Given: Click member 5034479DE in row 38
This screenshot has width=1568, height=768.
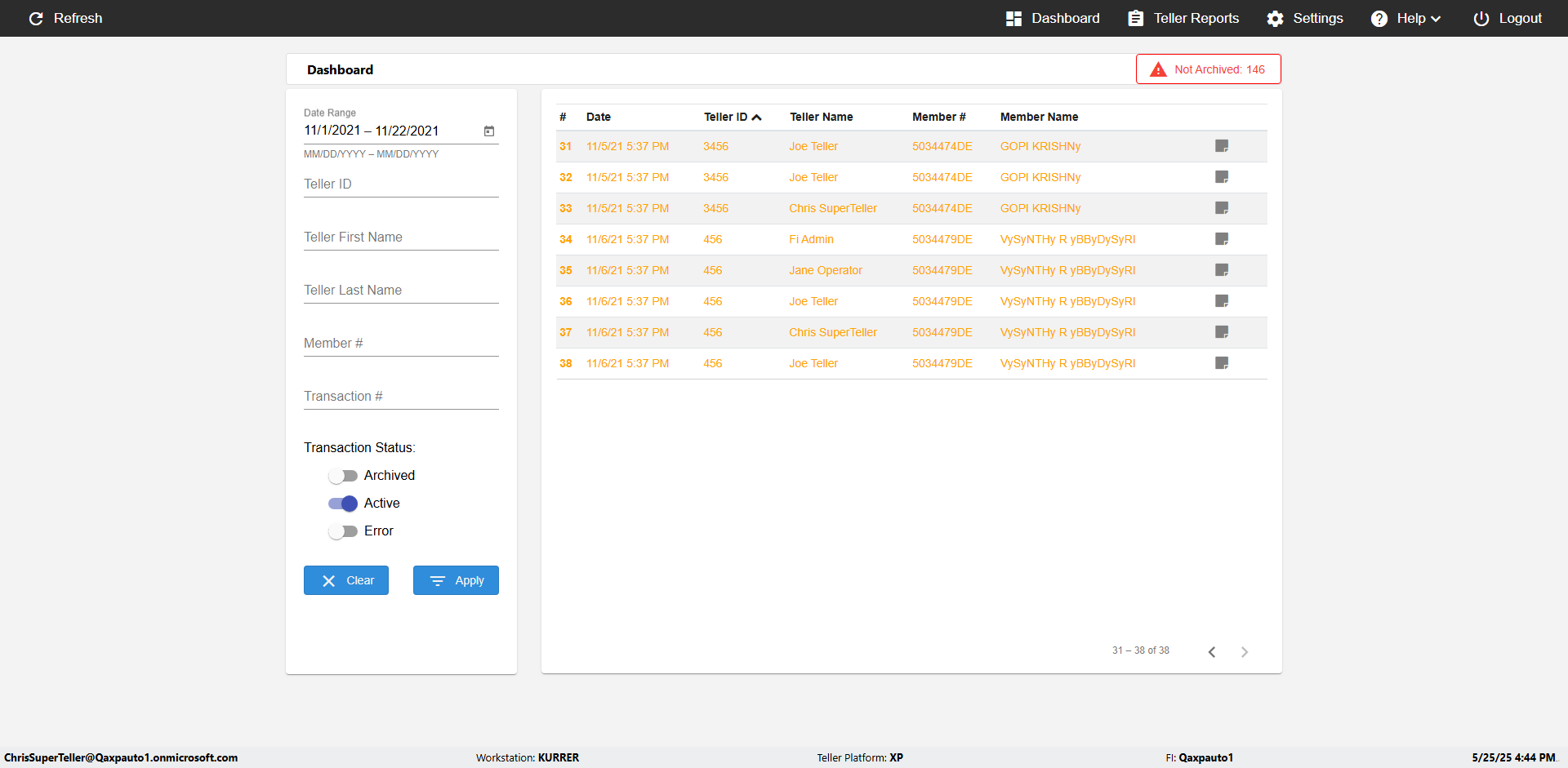Looking at the screenshot, I should click(942, 363).
